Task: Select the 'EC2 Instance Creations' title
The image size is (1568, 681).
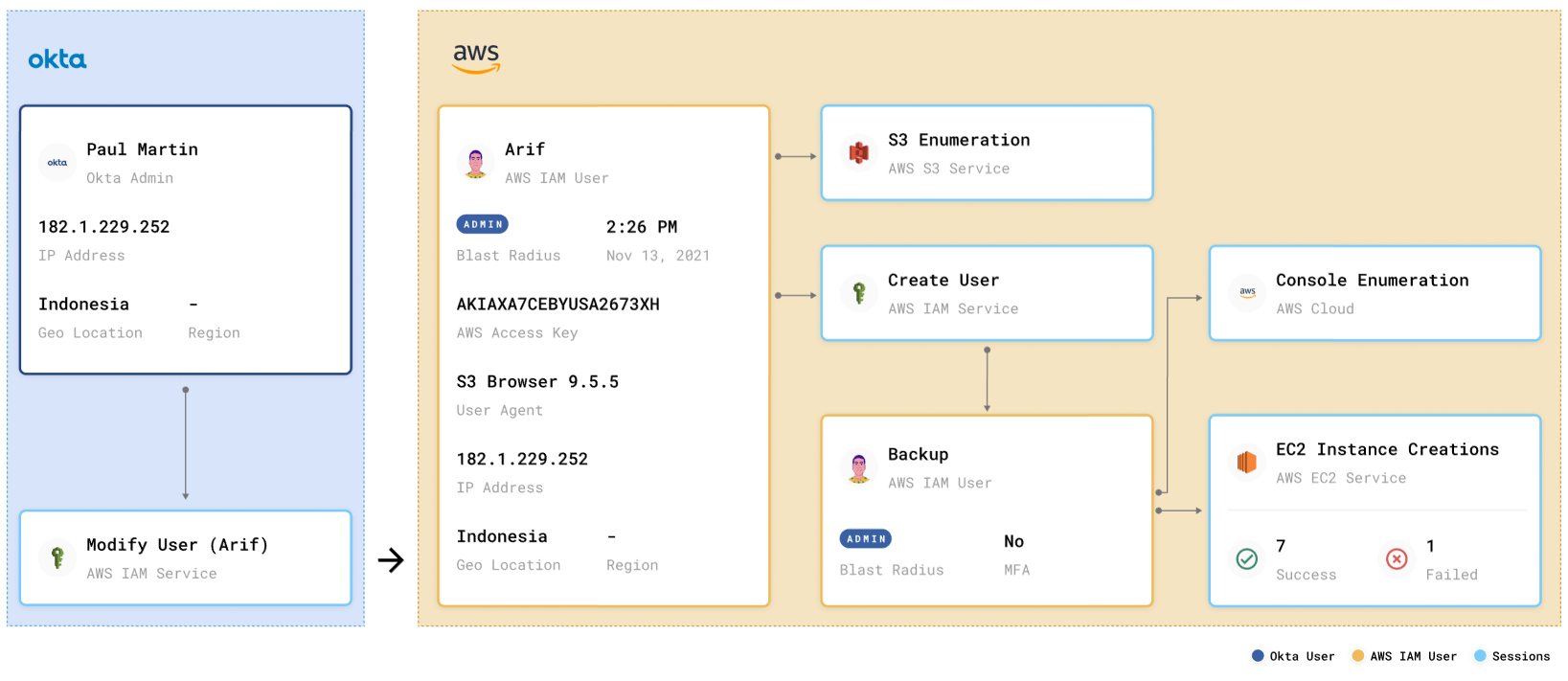Action: (1388, 450)
